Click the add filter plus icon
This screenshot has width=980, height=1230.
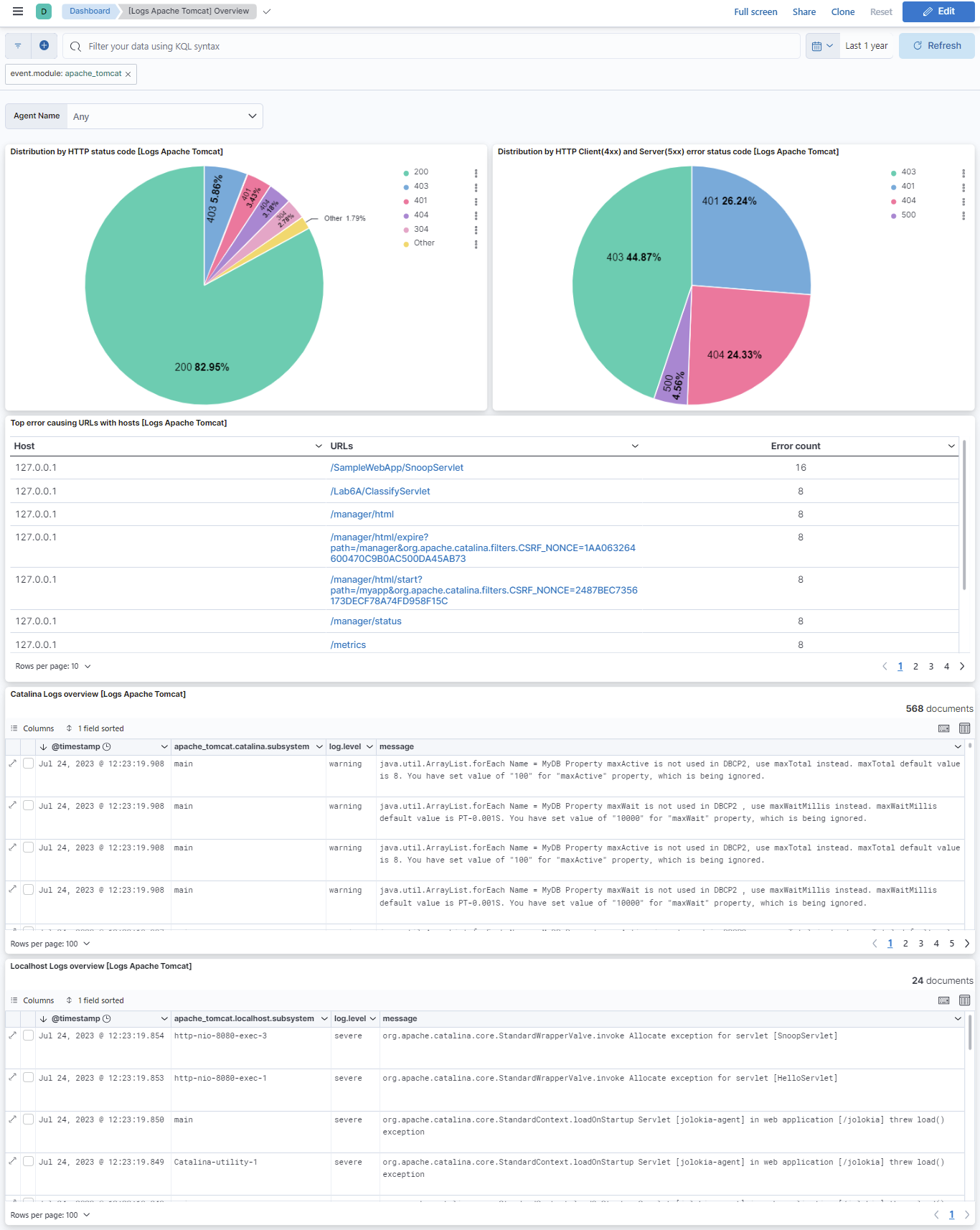44,46
